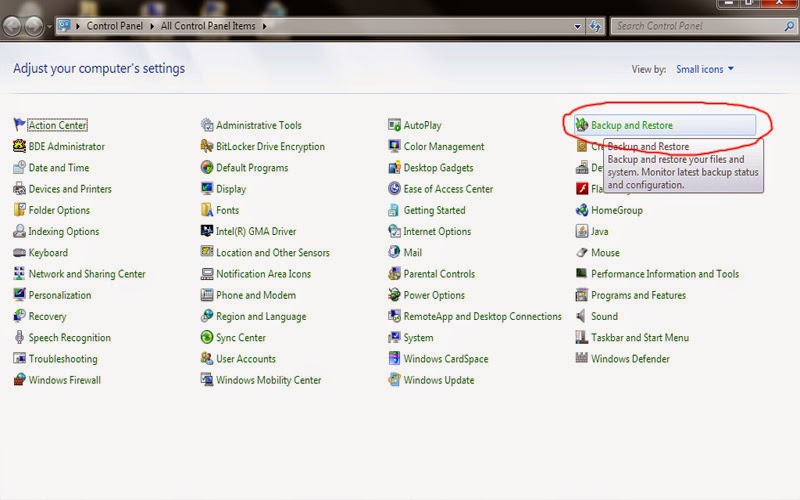The width and height of the screenshot is (800, 500).
Task: Go back with the Back button
Action: [x=13, y=27]
